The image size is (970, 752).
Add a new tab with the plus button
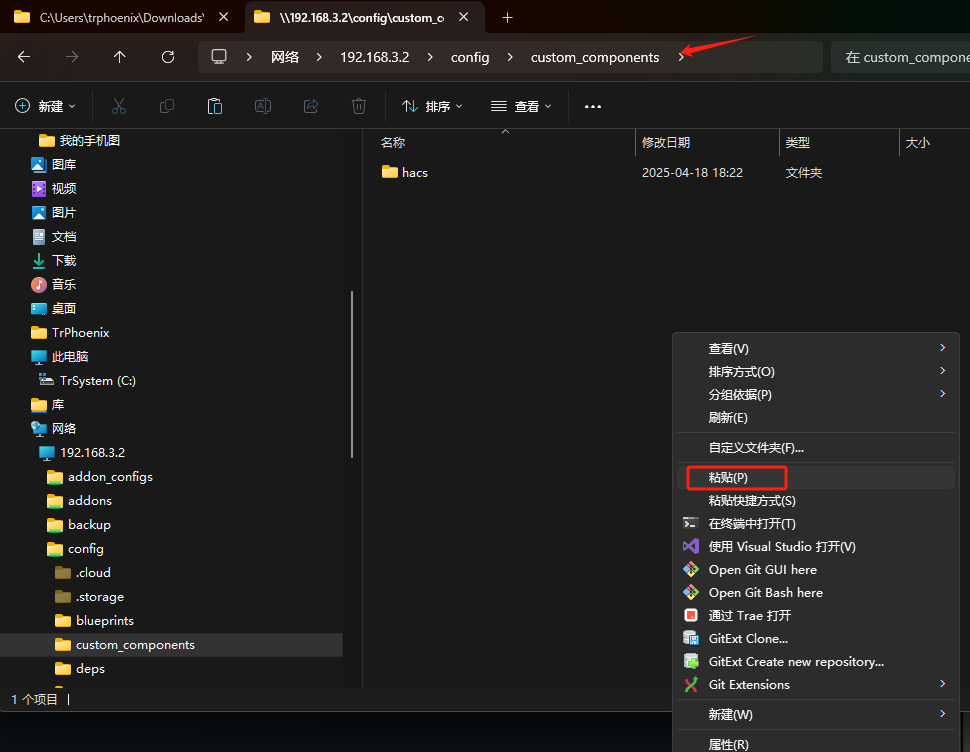507,17
